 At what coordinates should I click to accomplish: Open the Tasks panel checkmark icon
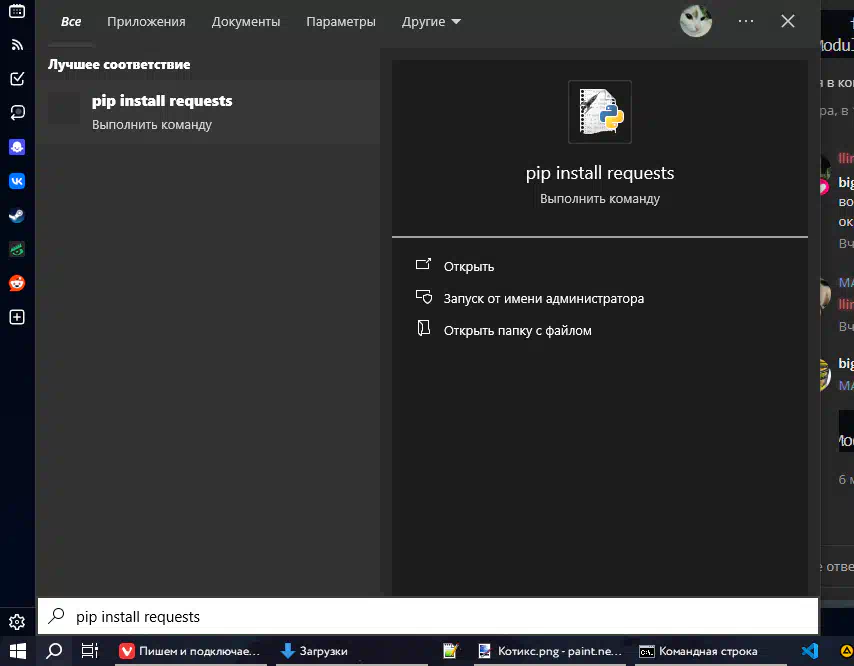pyautogui.click(x=17, y=78)
